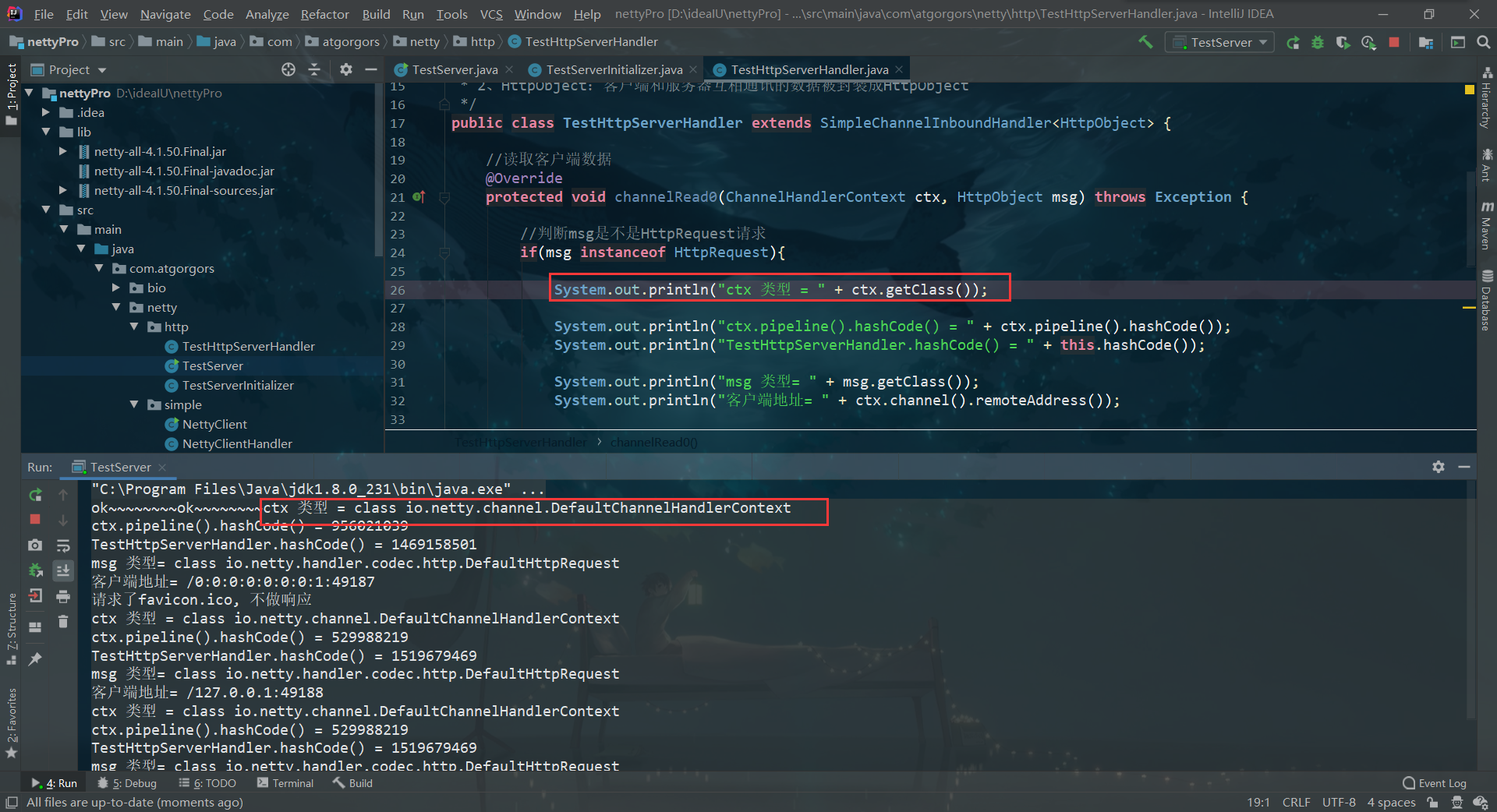Screen dimensions: 1497x812
Task: Toggle the Structure tool window stripe button
Action: tap(11, 629)
